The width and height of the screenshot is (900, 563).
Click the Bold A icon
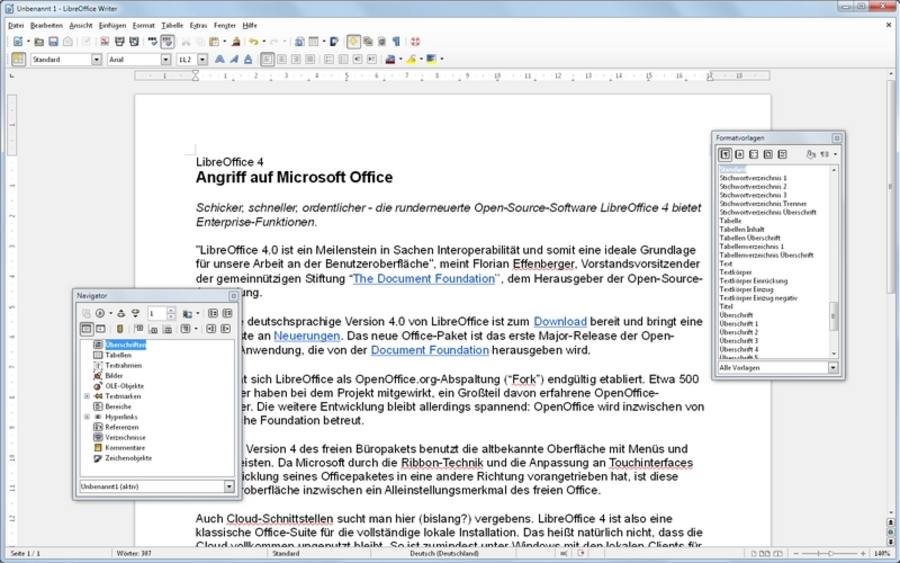click(x=220, y=59)
